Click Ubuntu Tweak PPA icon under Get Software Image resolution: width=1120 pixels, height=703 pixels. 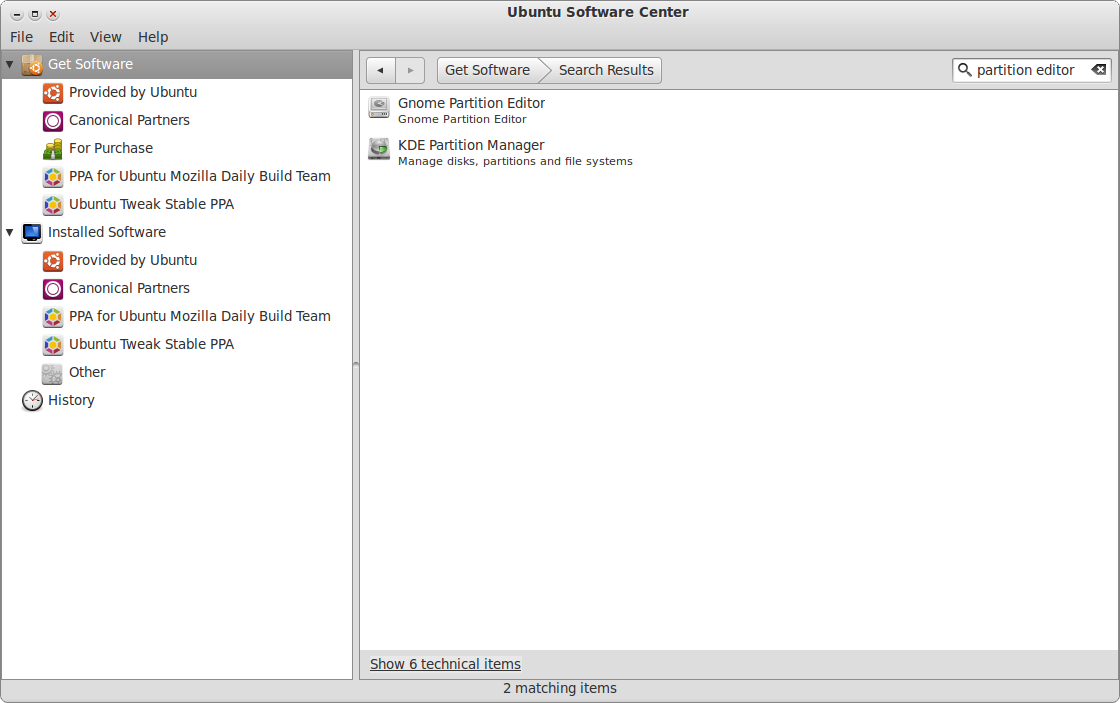(x=53, y=204)
